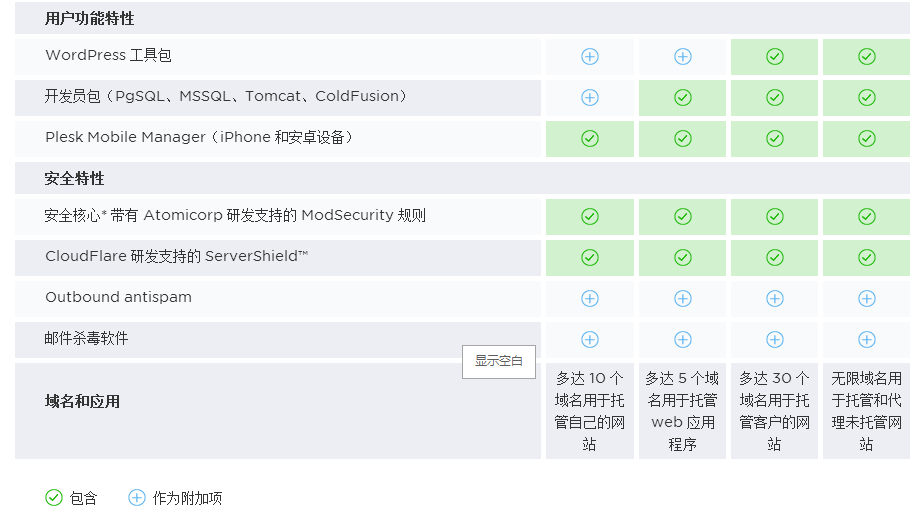Click the 多达 10 个域名 description cell
Image resolution: width=916 pixels, height=513 pixels.
click(x=589, y=411)
